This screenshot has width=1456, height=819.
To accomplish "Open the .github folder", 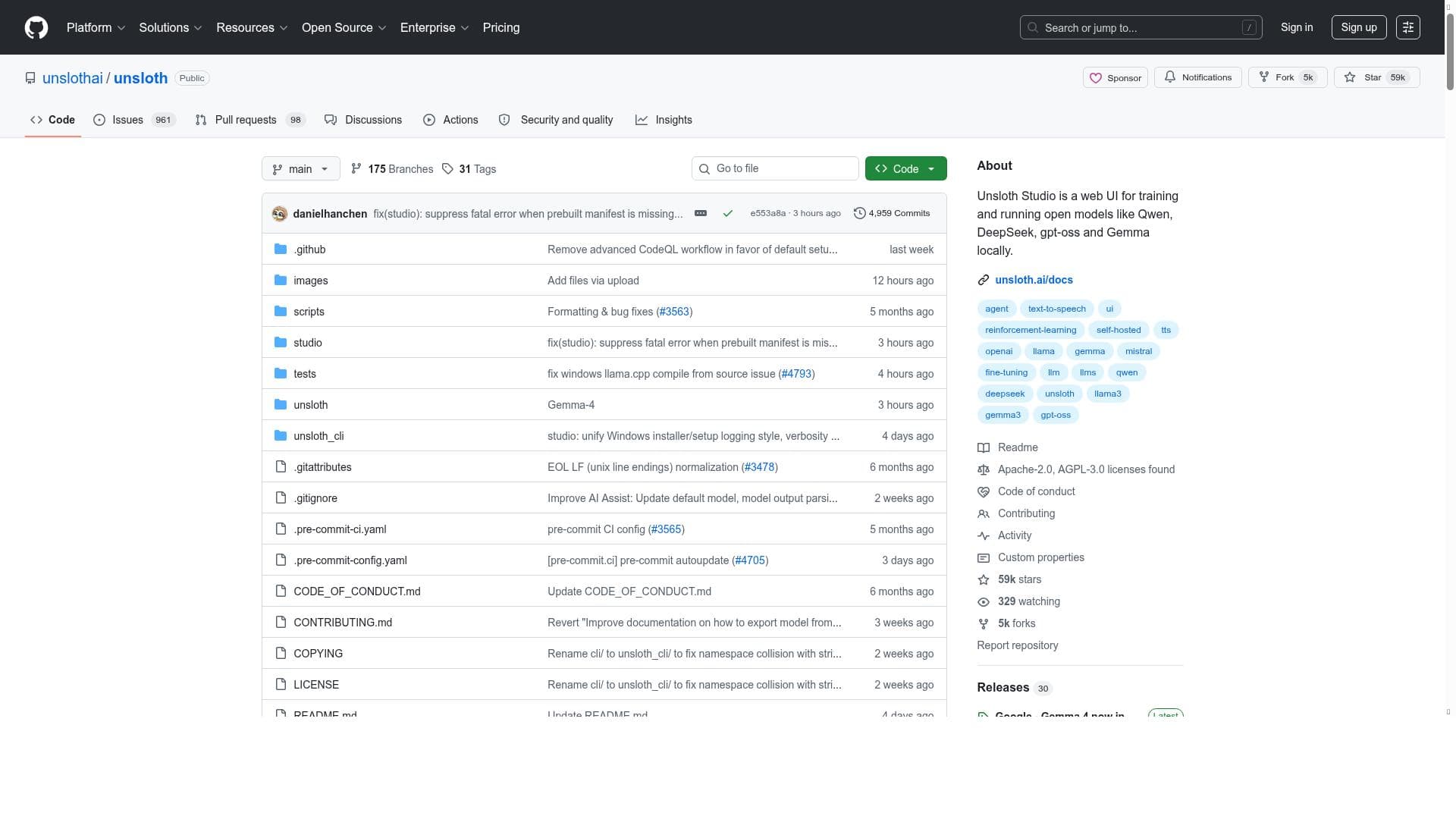I will click(x=309, y=249).
